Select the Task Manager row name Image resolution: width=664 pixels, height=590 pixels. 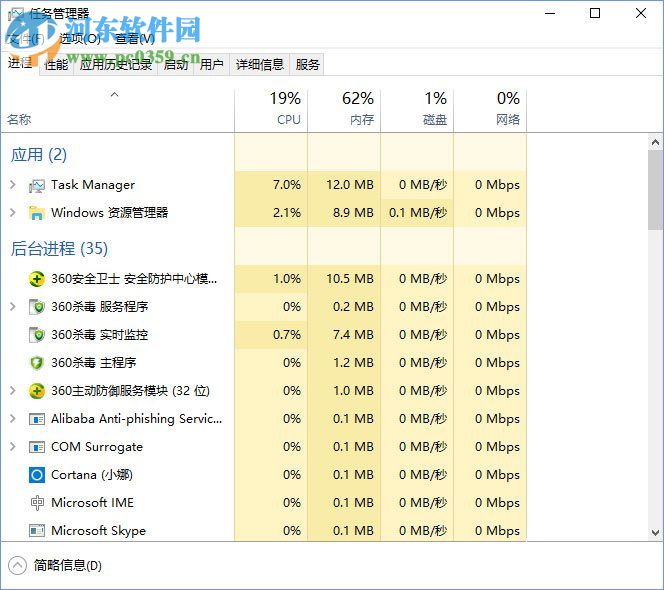[x=93, y=185]
